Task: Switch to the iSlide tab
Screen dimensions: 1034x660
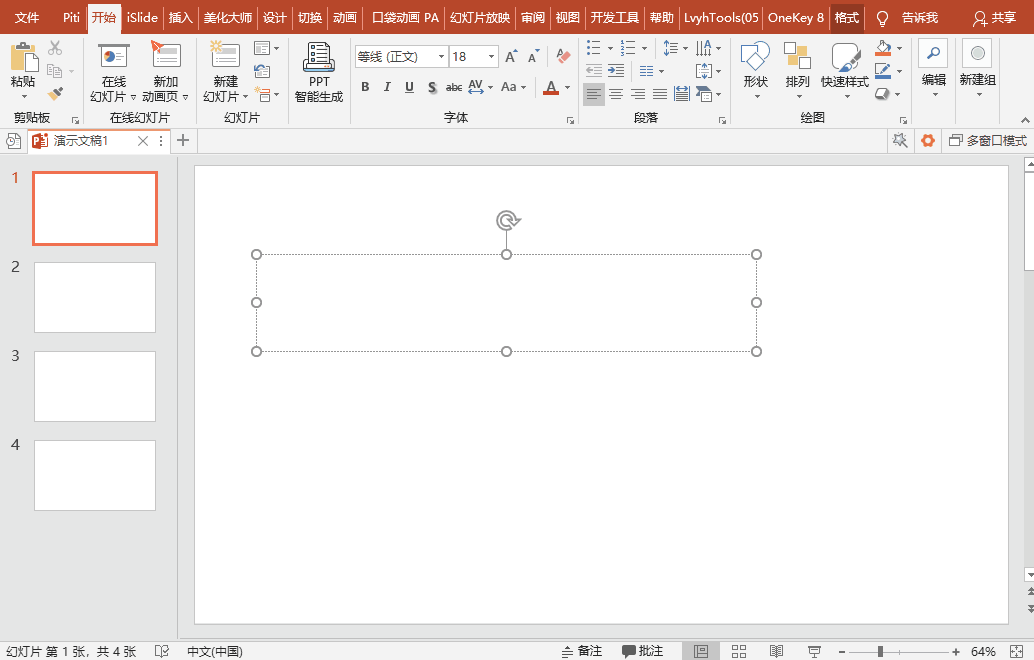Action: tap(142, 18)
